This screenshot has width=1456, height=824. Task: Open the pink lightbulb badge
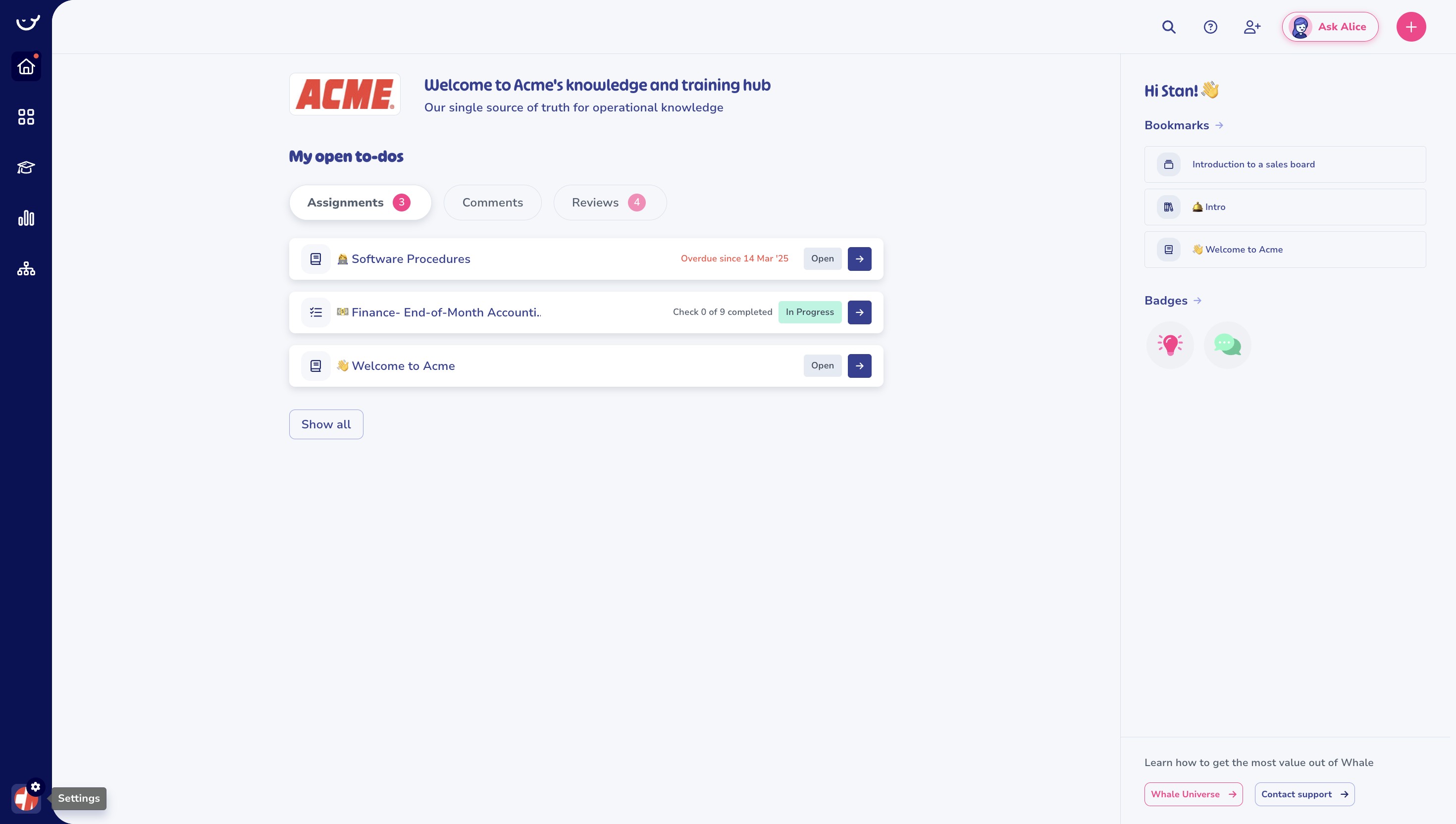[1170, 345]
